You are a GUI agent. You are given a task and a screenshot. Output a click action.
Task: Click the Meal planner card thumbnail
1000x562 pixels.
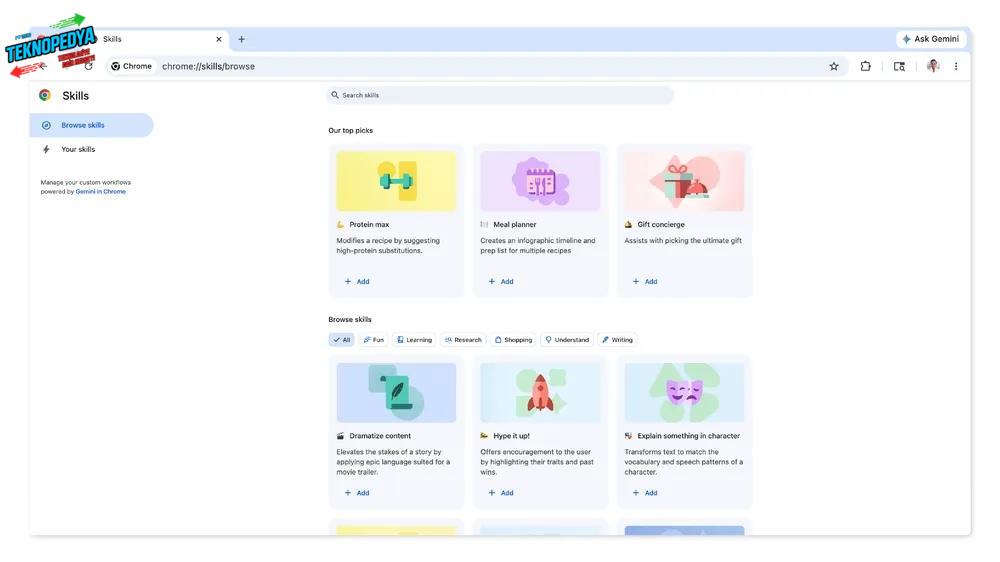pos(540,181)
